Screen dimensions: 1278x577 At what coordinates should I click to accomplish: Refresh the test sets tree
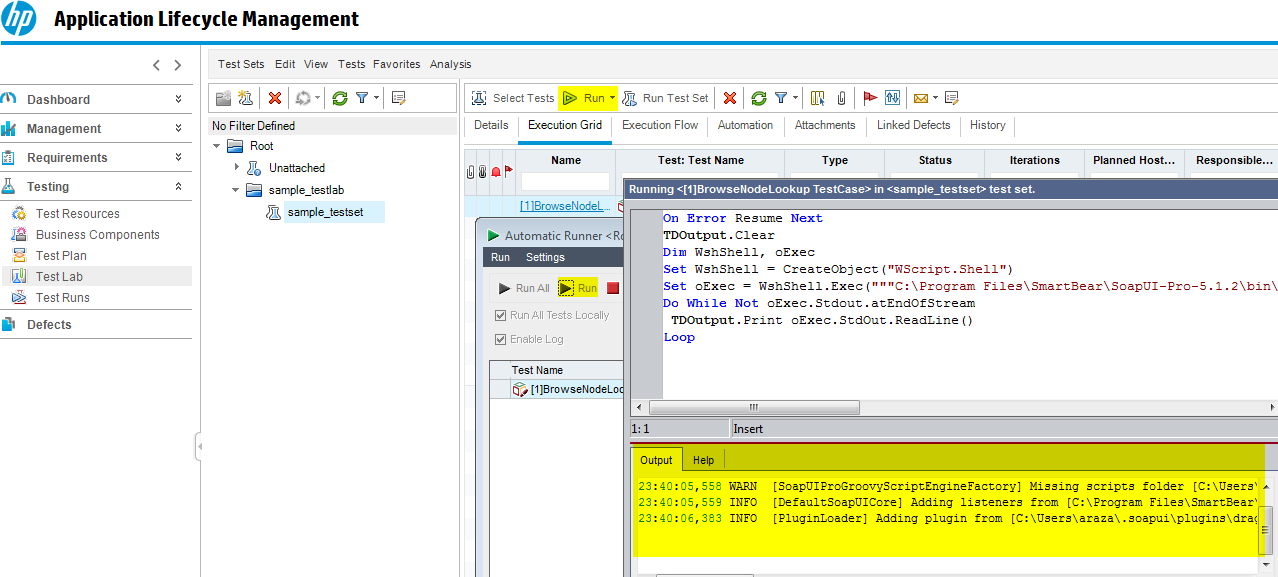(x=341, y=98)
